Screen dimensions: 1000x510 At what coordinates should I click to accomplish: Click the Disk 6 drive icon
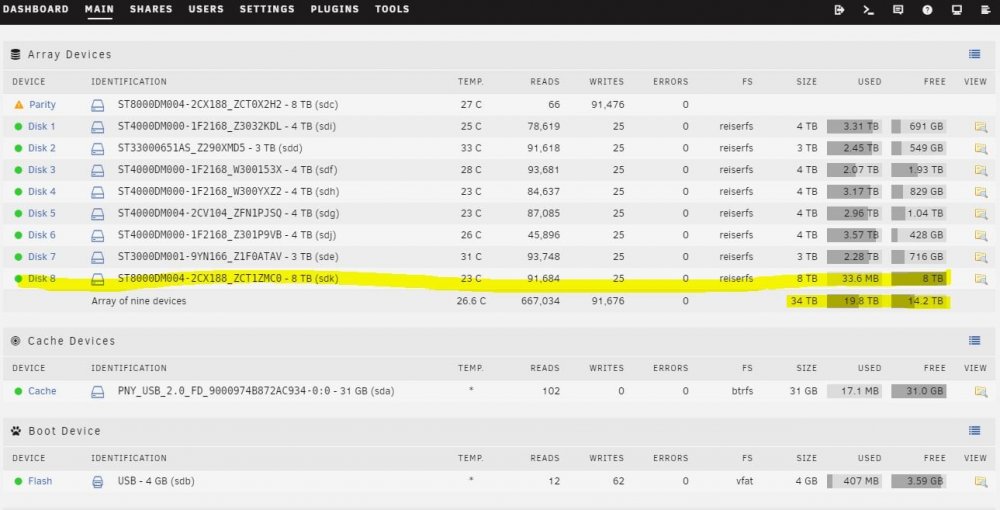pyautogui.click(x=98, y=235)
